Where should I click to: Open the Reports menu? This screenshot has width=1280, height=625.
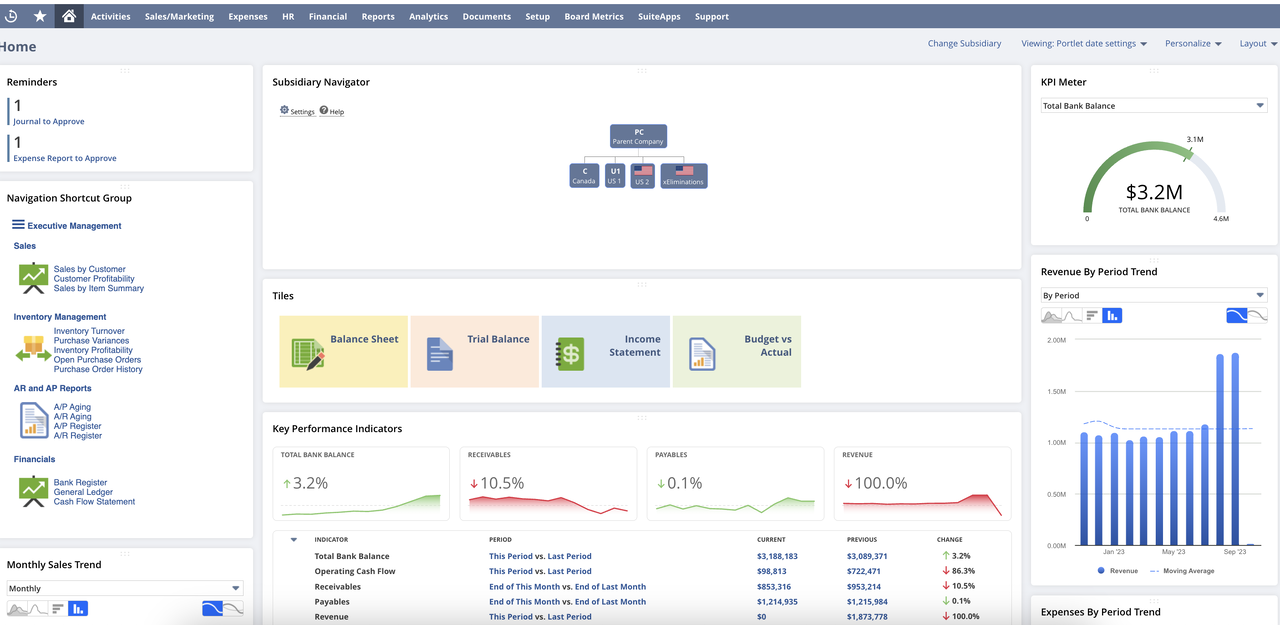[378, 15]
